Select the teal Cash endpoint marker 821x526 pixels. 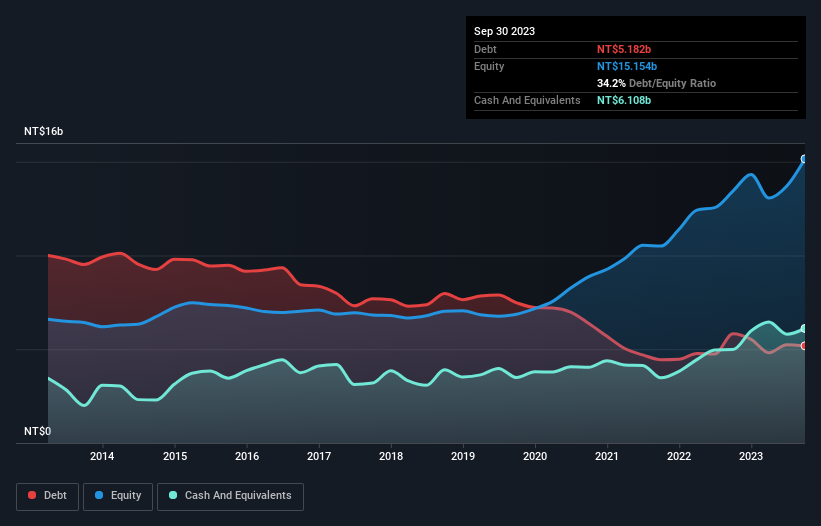click(x=804, y=329)
